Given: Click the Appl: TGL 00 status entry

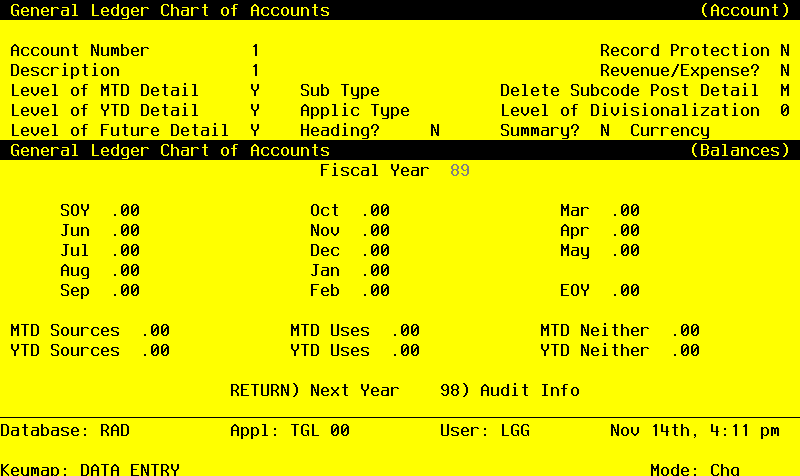Looking at the screenshot, I should point(290,431).
